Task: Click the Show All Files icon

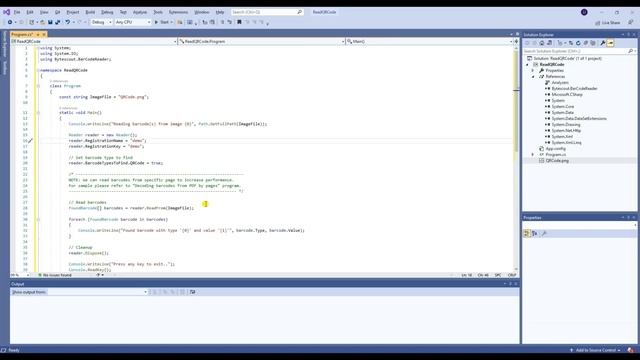Action: point(593,43)
